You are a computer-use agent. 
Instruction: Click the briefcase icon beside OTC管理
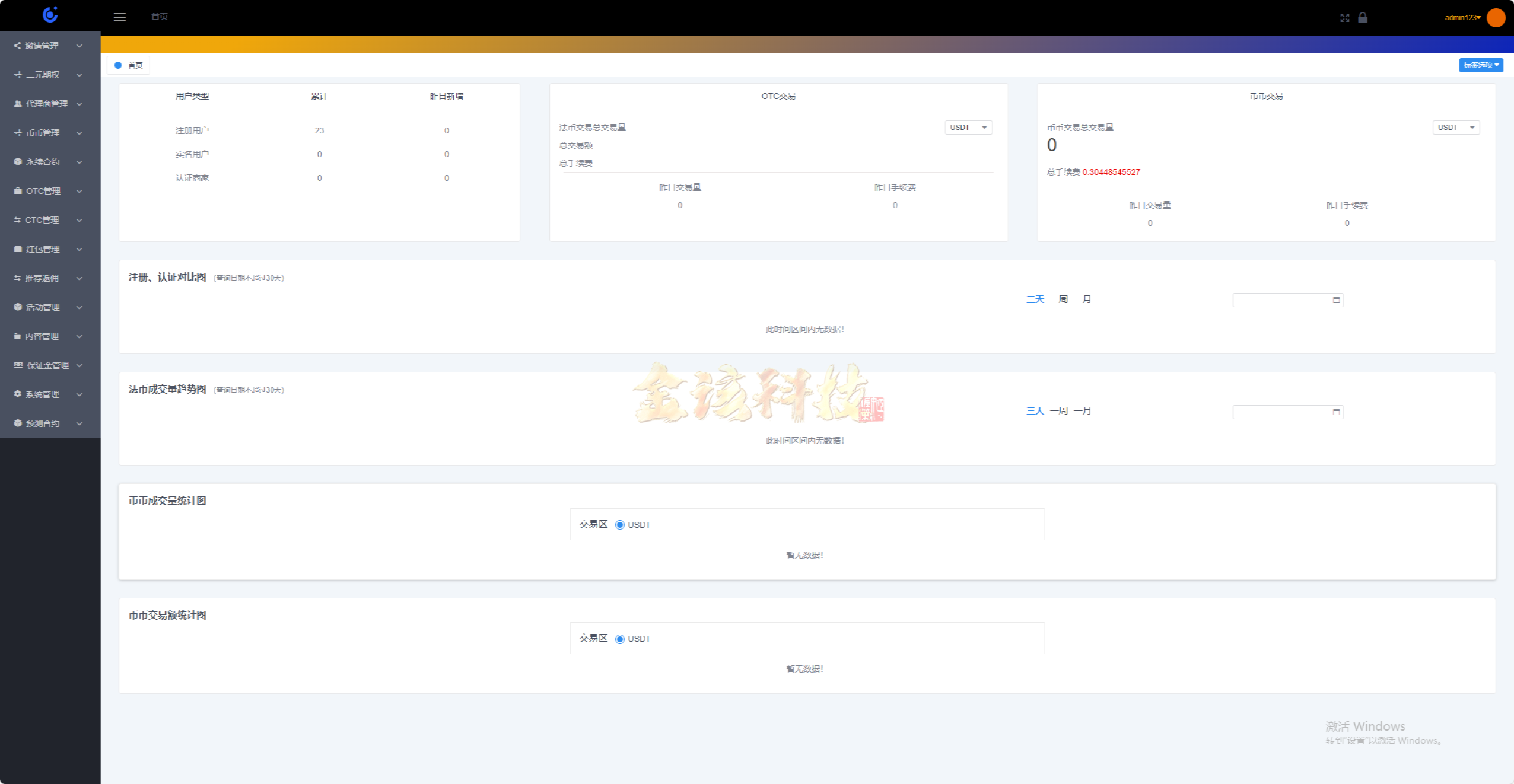(18, 191)
